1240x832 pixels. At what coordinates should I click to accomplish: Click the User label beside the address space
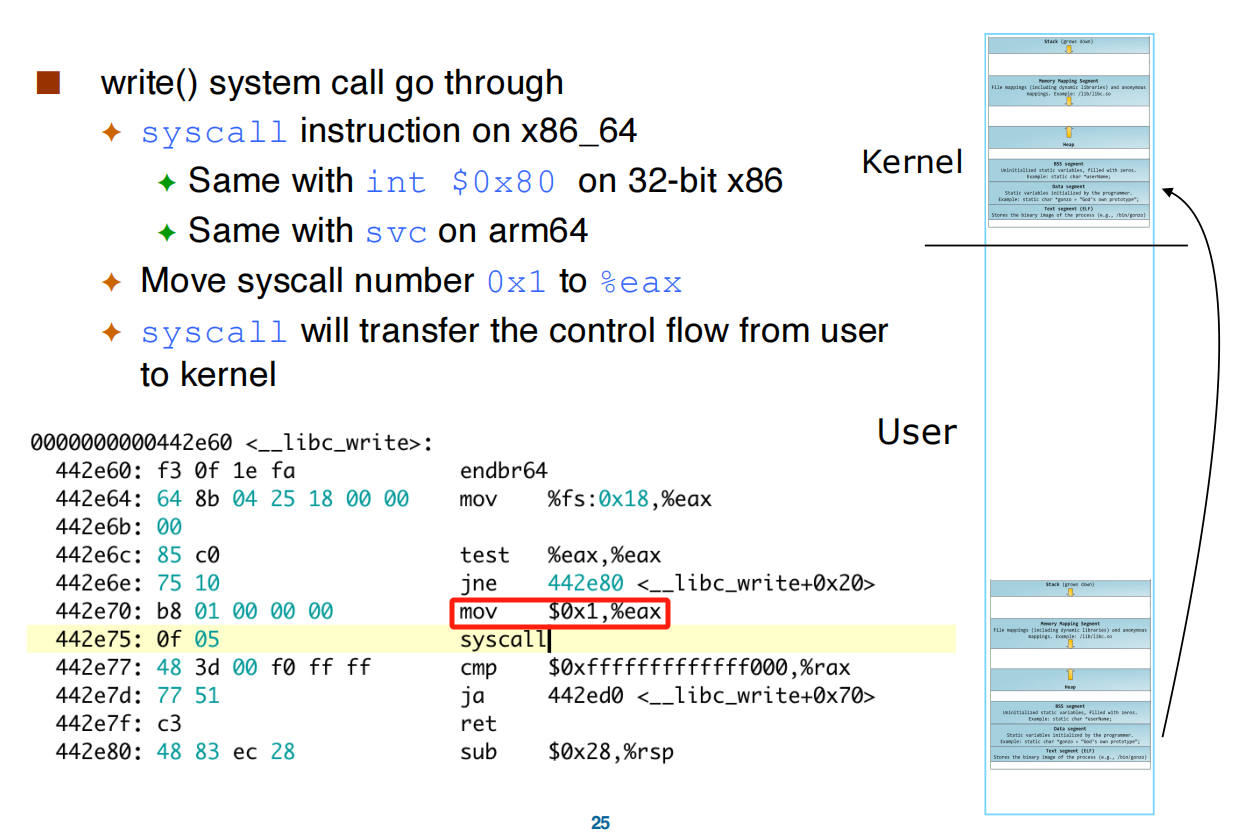pos(917,432)
